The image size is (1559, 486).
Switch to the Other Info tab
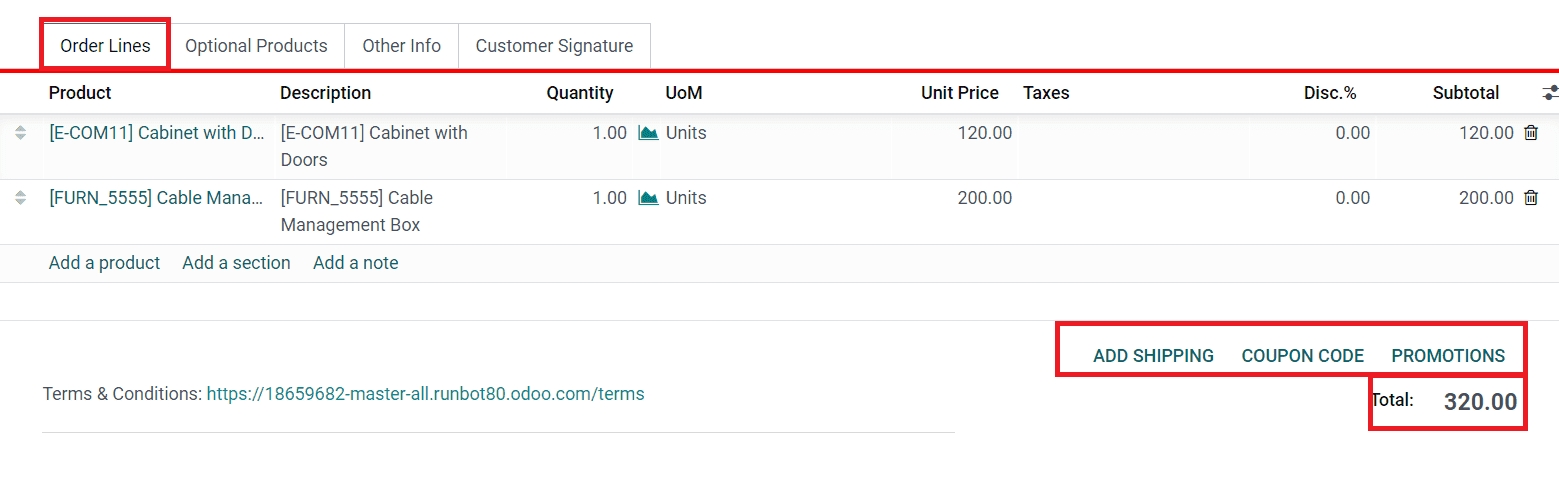point(401,46)
